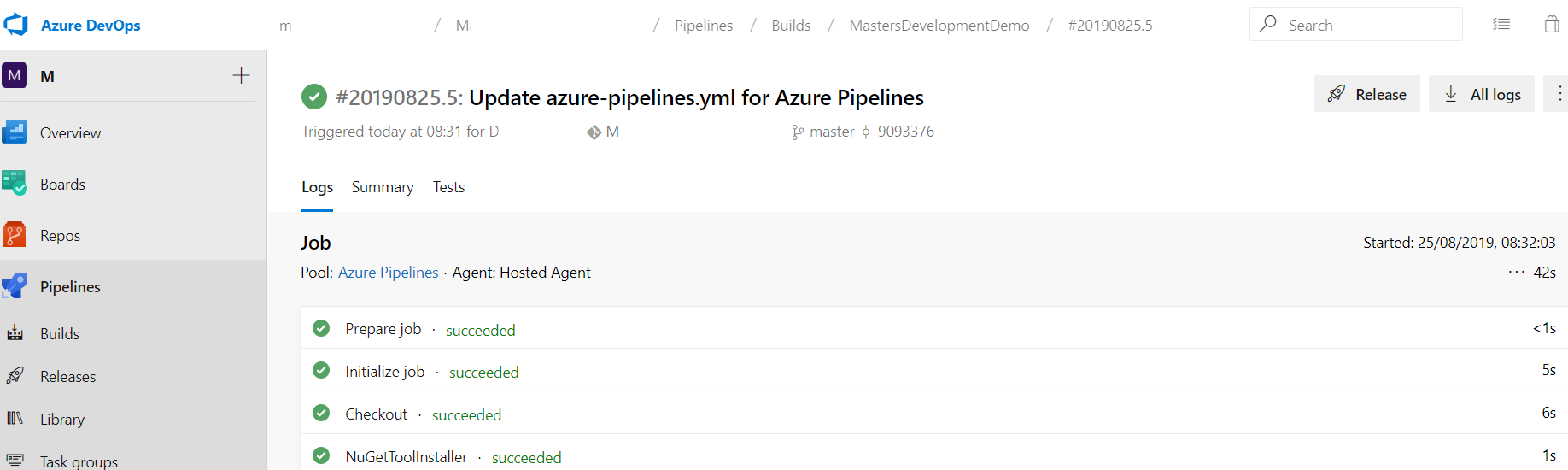1568x470 pixels.
Task: Open the Azure Pipelines pool link
Action: tap(388, 273)
